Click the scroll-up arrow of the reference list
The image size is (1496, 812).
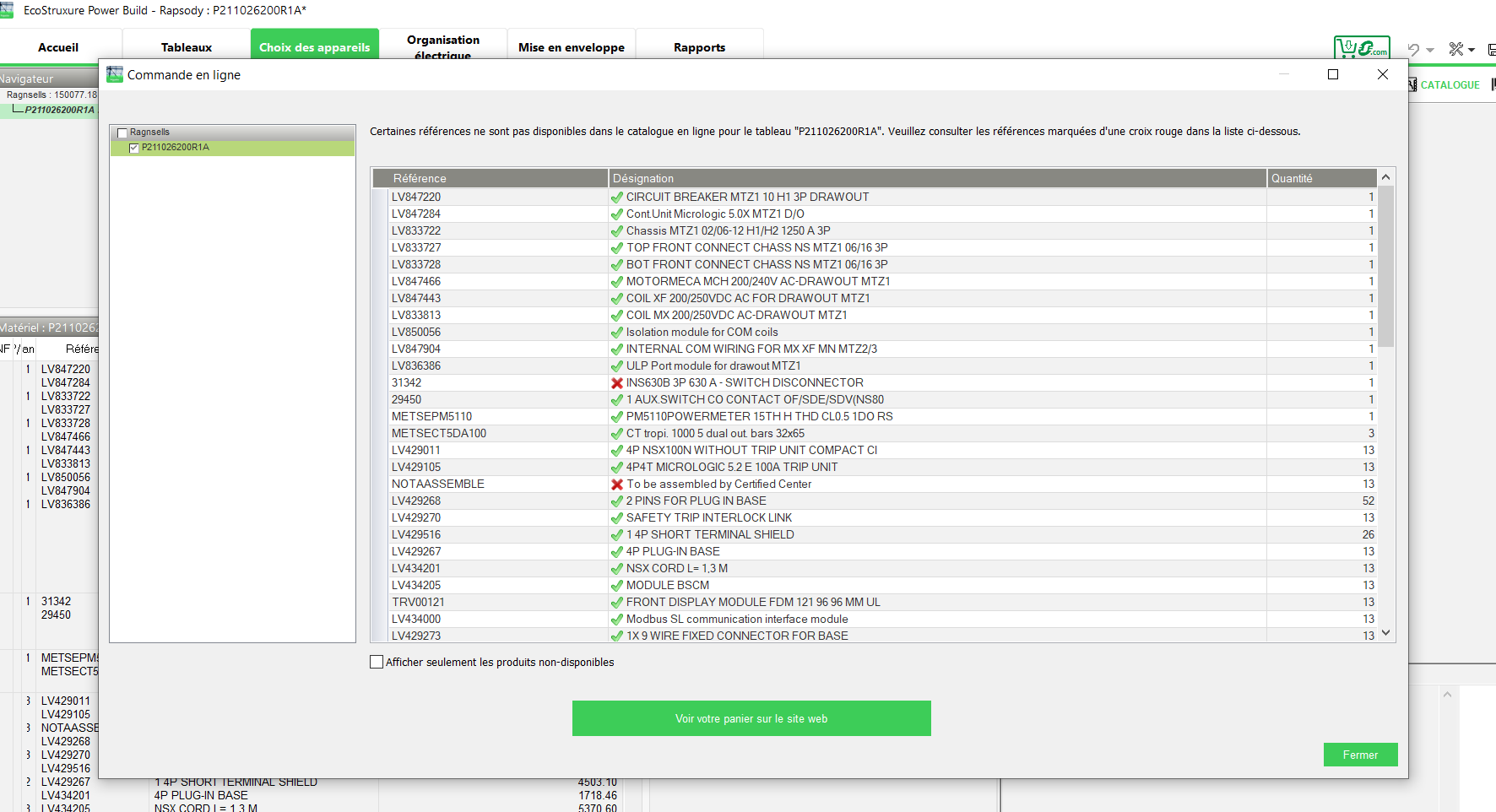pos(1385,177)
